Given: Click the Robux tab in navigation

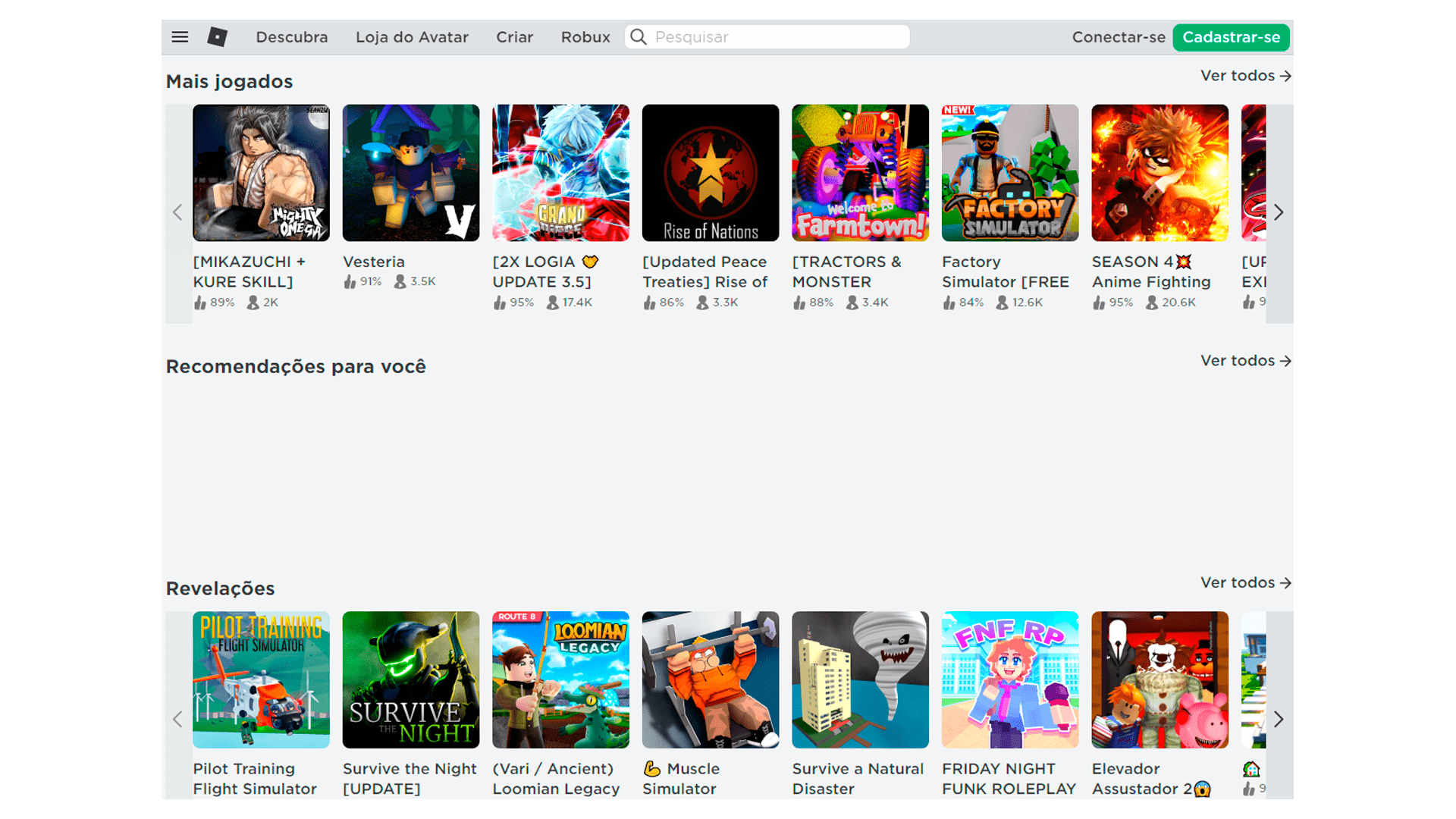Looking at the screenshot, I should tap(585, 37).
